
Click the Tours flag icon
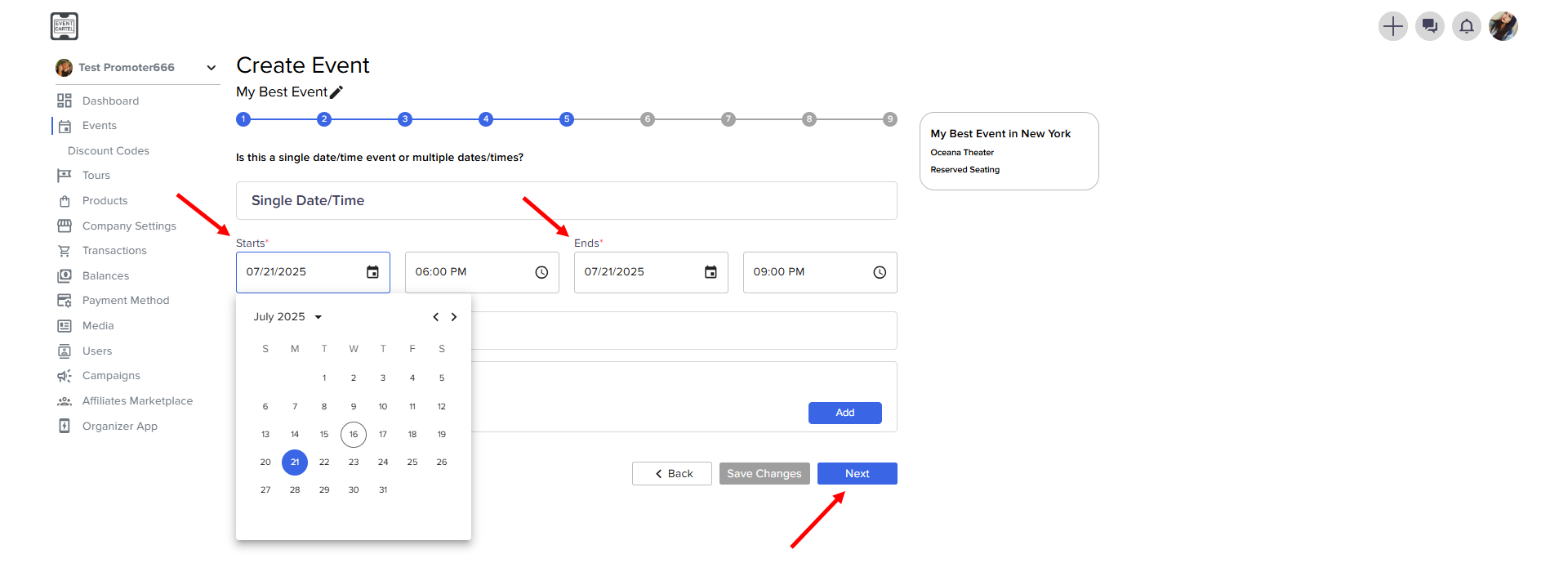(x=65, y=176)
